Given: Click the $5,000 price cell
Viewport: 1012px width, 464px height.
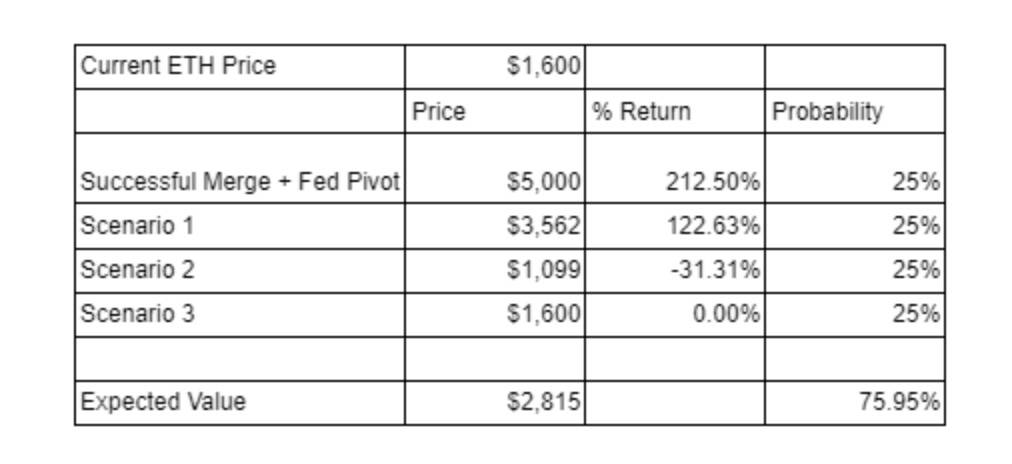Looking at the screenshot, I should click(x=495, y=182).
